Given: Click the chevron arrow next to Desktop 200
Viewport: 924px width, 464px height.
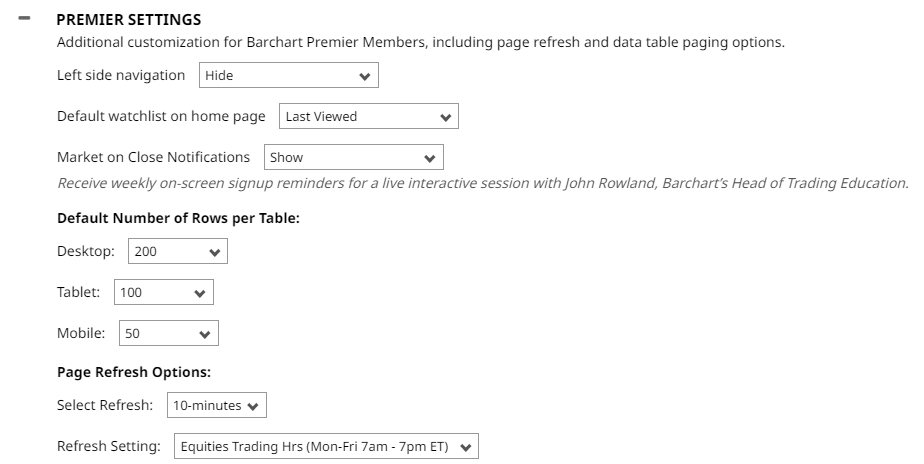Looking at the screenshot, I should point(214,253).
